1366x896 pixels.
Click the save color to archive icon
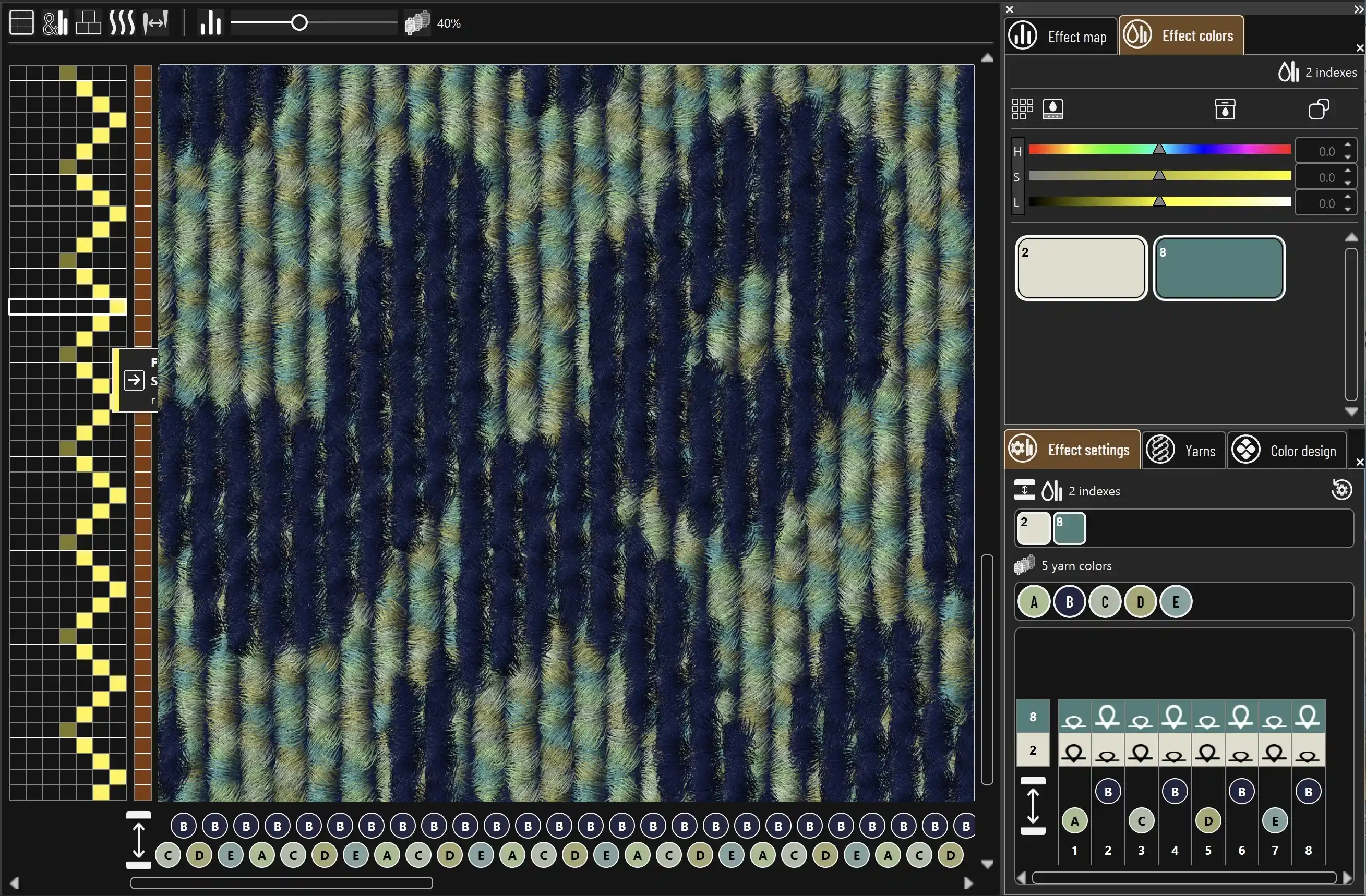point(1225,109)
